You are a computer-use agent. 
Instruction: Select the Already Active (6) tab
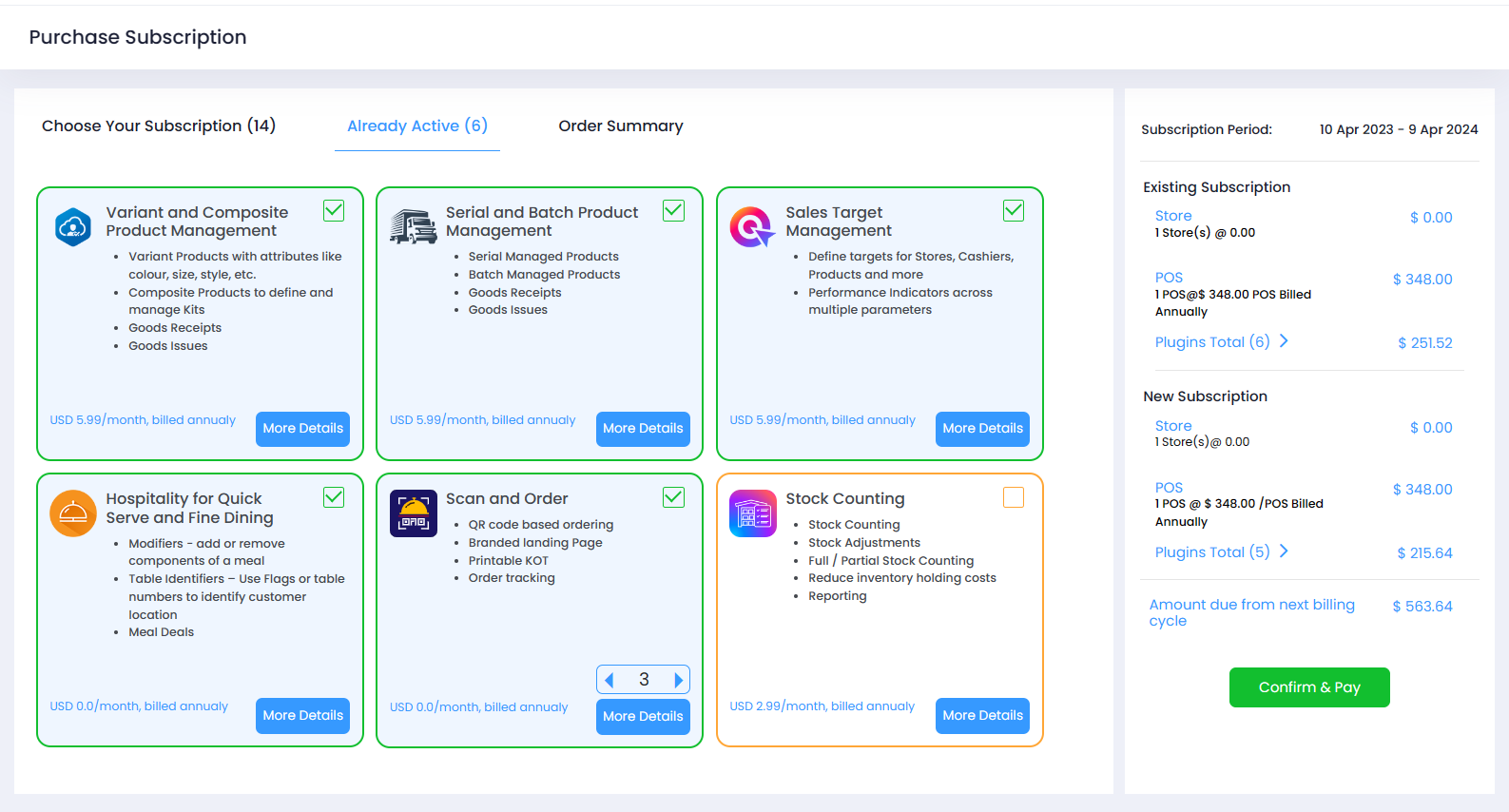point(416,126)
